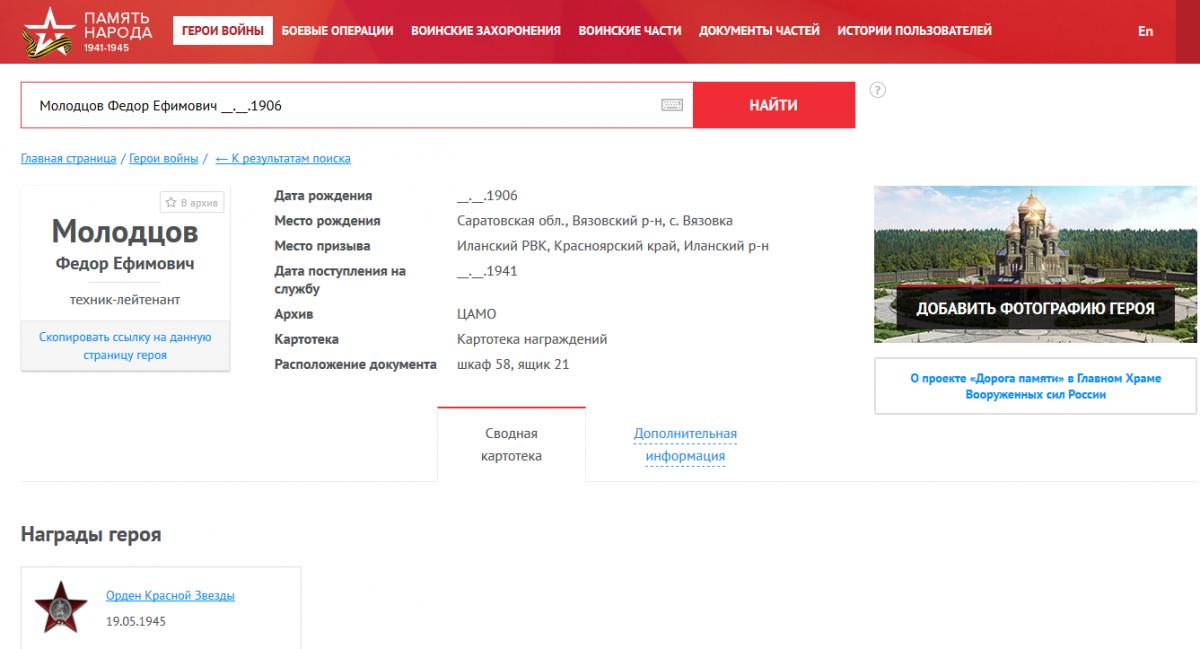Click the Расположение документа label
Viewport: 1200px width, 649px height.
pos(356,364)
